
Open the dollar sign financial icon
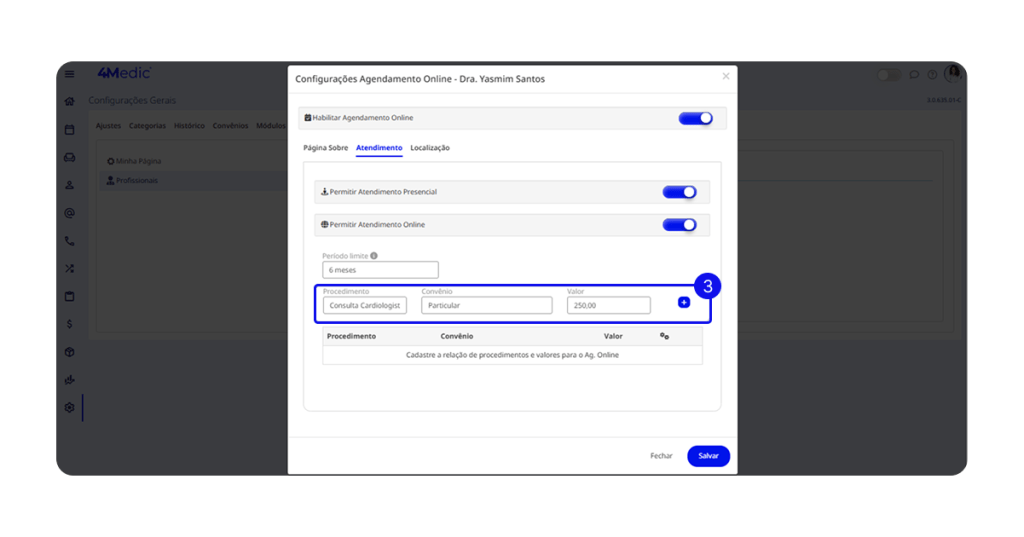point(70,324)
